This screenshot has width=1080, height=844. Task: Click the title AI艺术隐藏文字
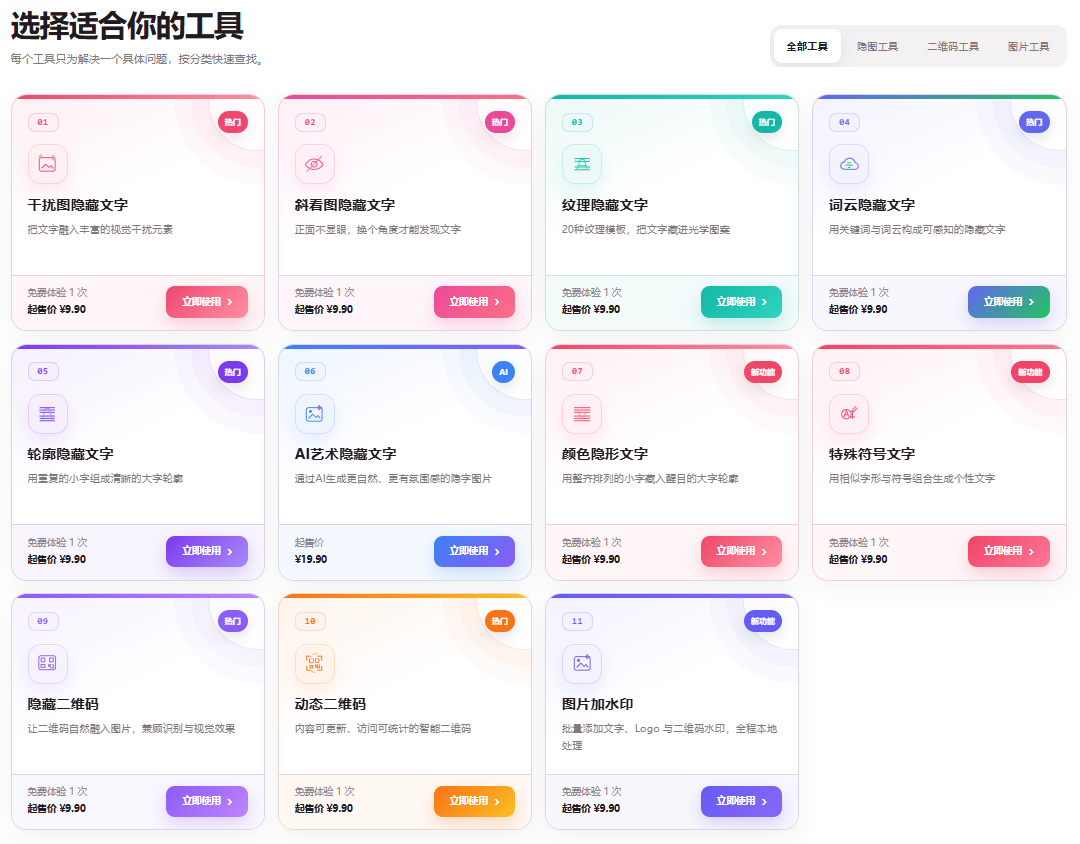click(x=346, y=454)
